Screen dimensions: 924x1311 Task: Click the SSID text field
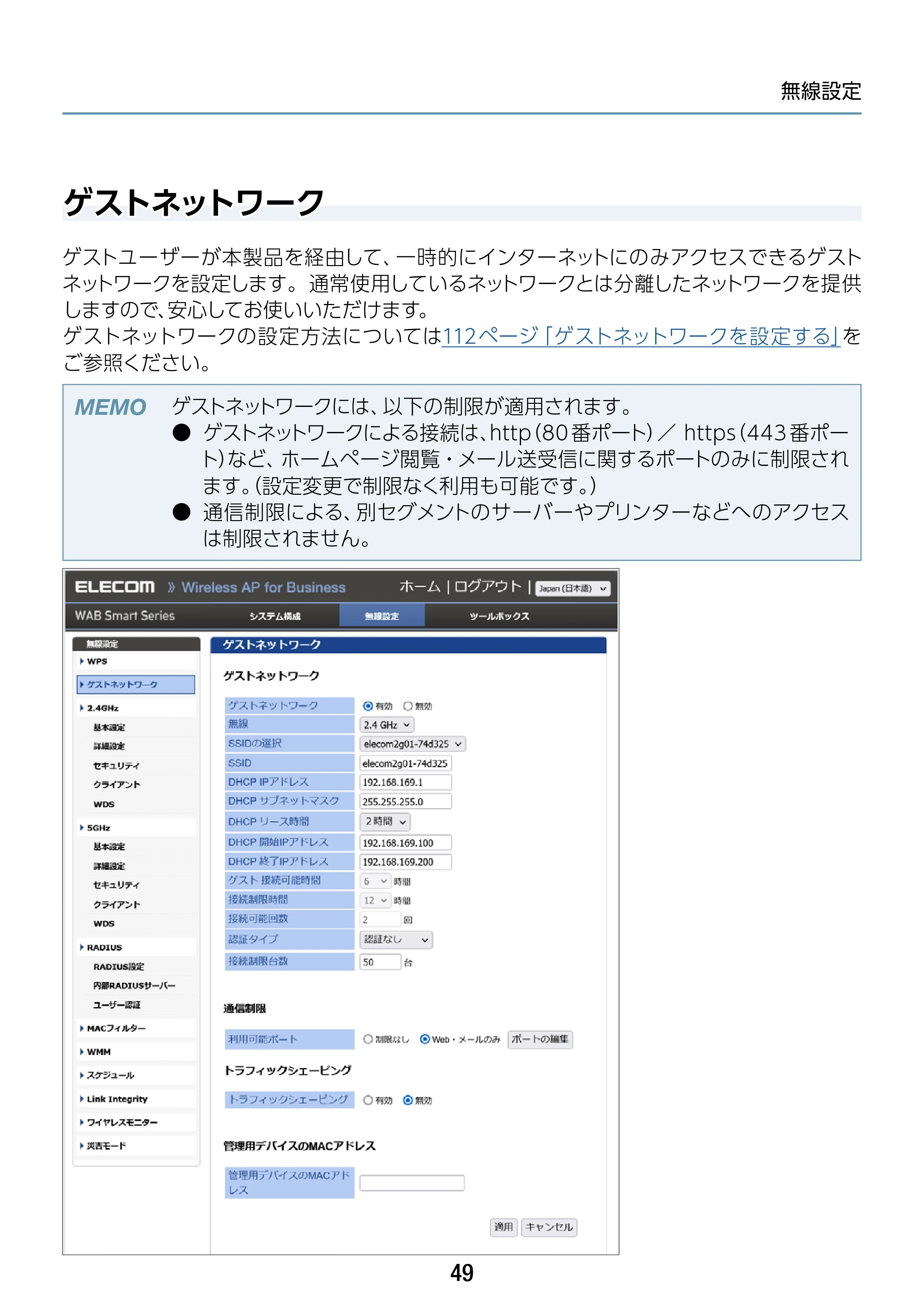click(406, 763)
